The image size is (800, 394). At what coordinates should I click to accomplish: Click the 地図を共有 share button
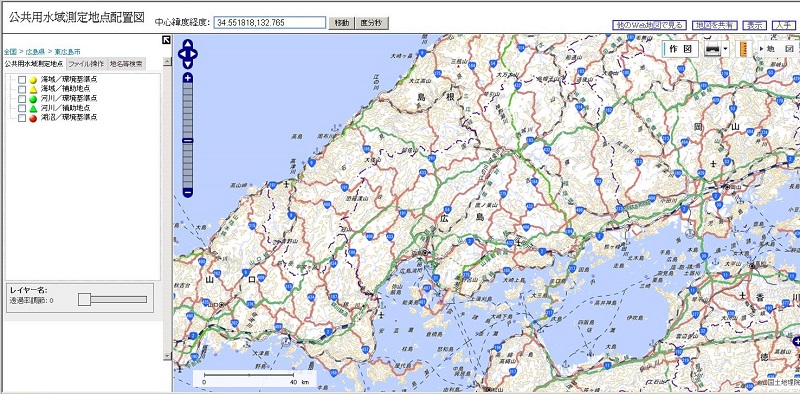tap(714, 25)
